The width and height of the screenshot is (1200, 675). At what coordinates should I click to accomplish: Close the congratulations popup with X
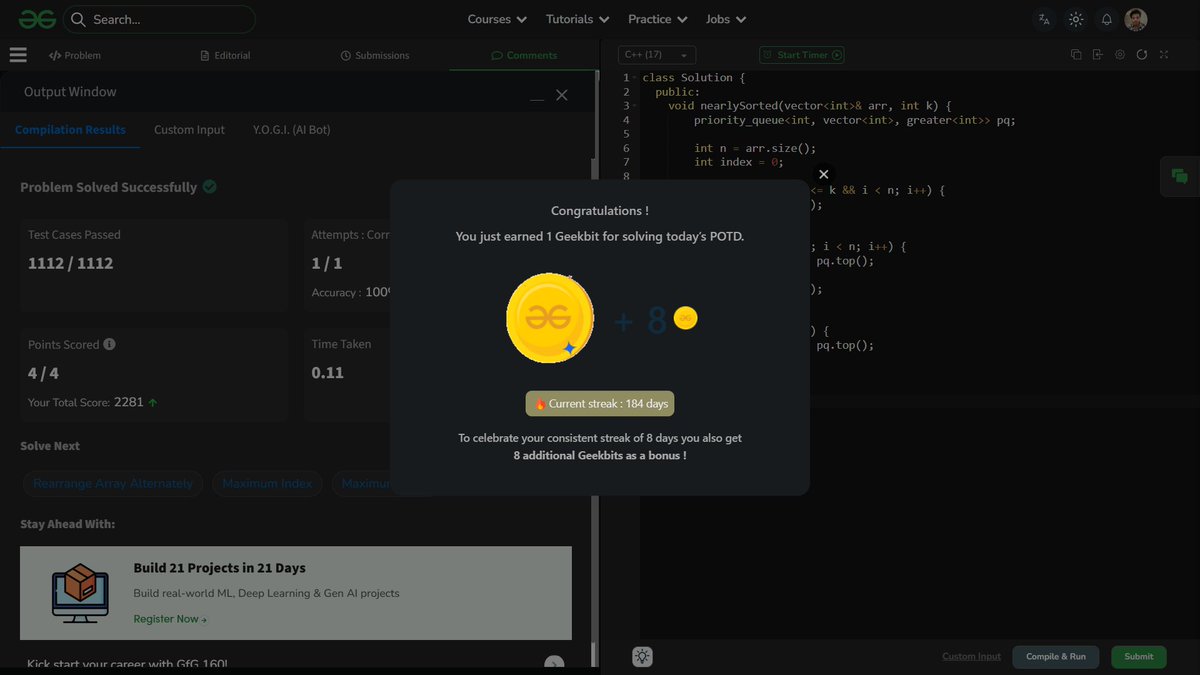pos(823,174)
